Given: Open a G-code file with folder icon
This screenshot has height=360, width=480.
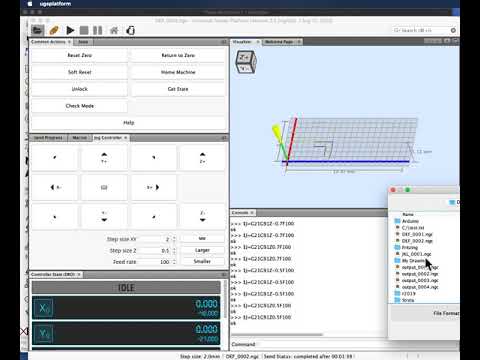Looking at the screenshot, I should coord(38,30).
